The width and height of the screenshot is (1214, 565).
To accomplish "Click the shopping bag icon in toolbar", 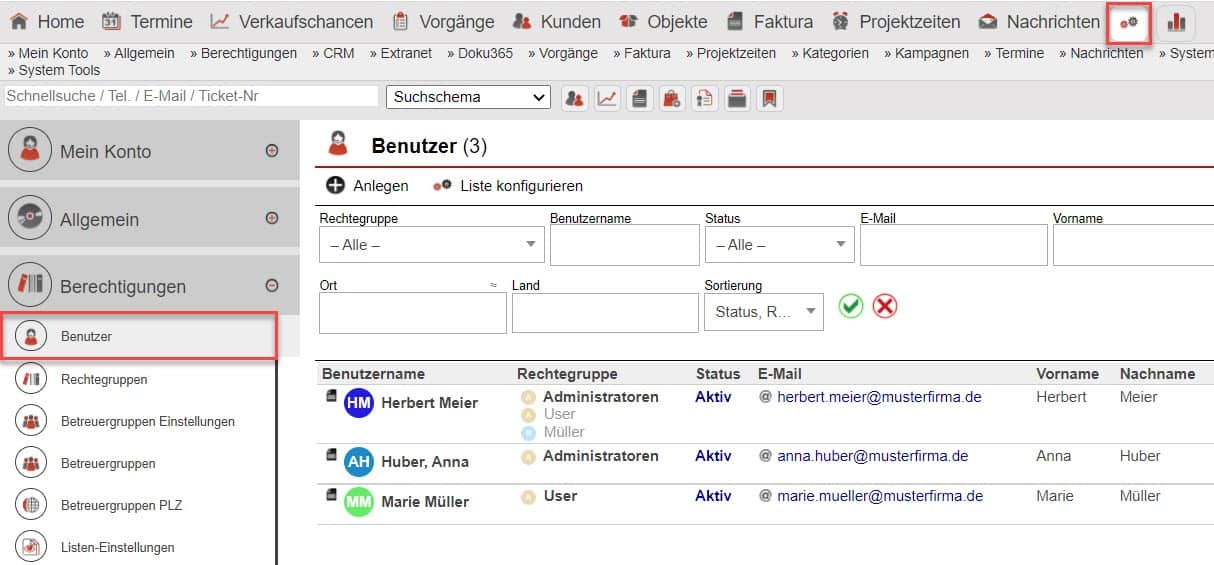I will click(x=671, y=98).
